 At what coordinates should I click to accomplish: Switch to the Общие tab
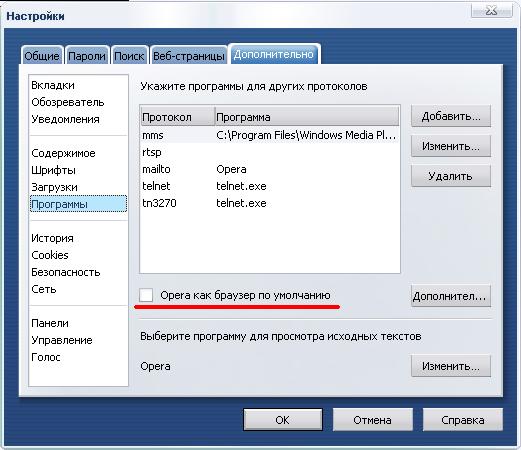point(42,55)
